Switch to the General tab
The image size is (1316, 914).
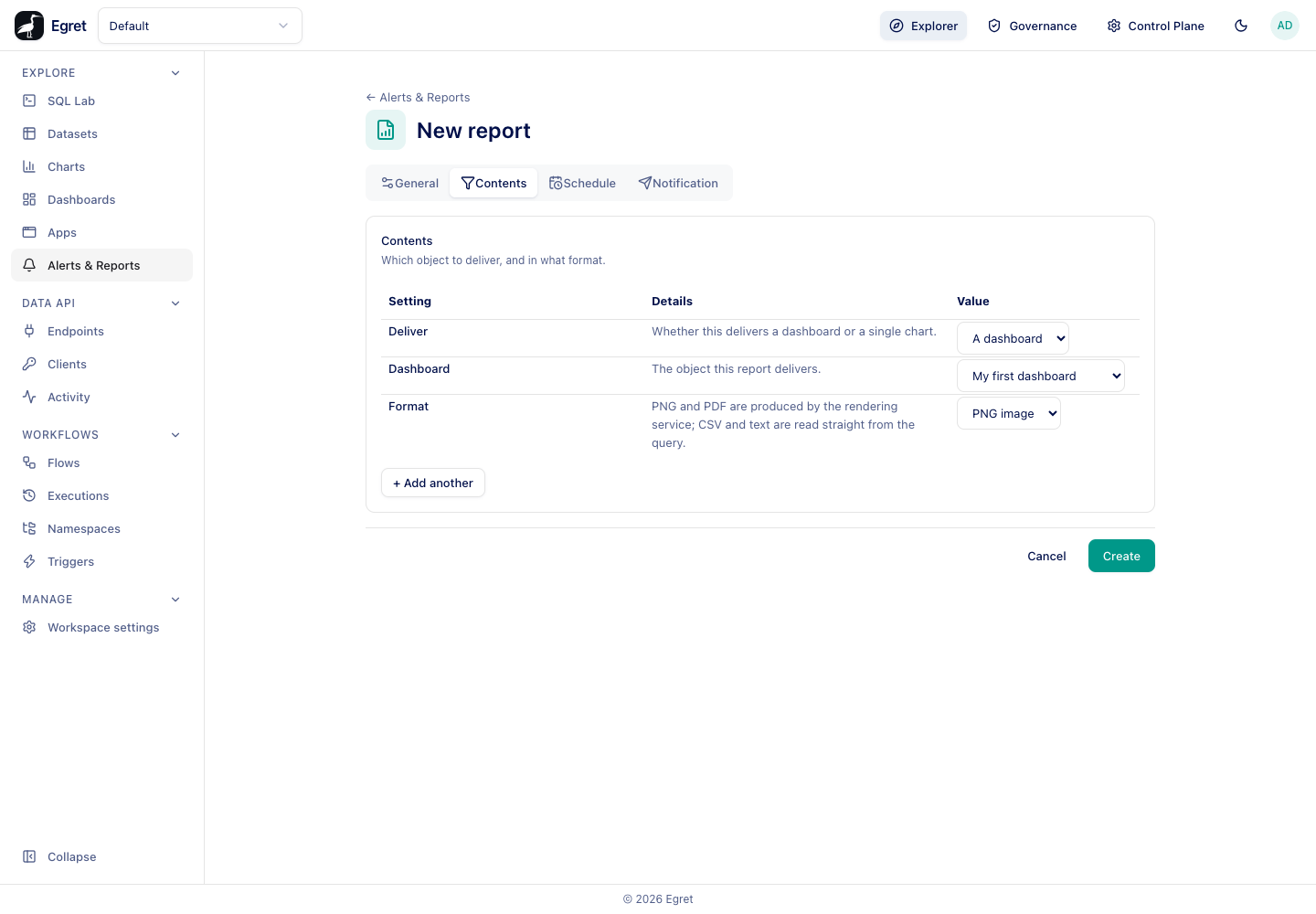click(x=409, y=183)
